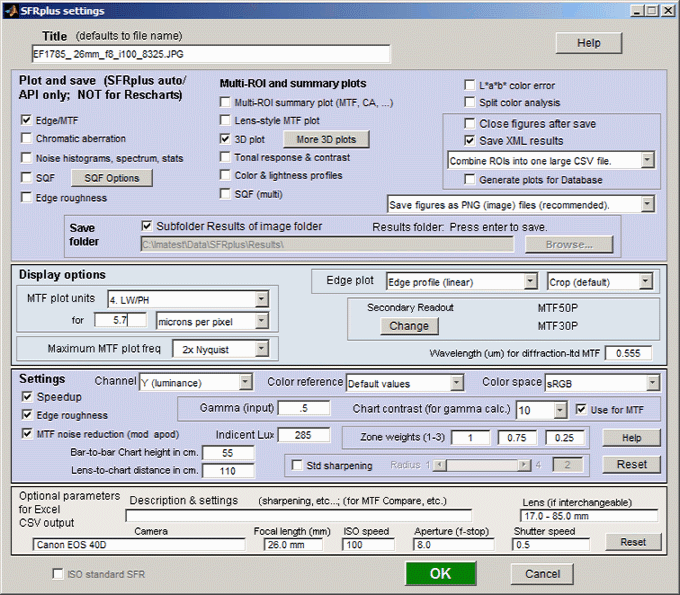Enable SQF (multi) checkbox

[x=225, y=194]
